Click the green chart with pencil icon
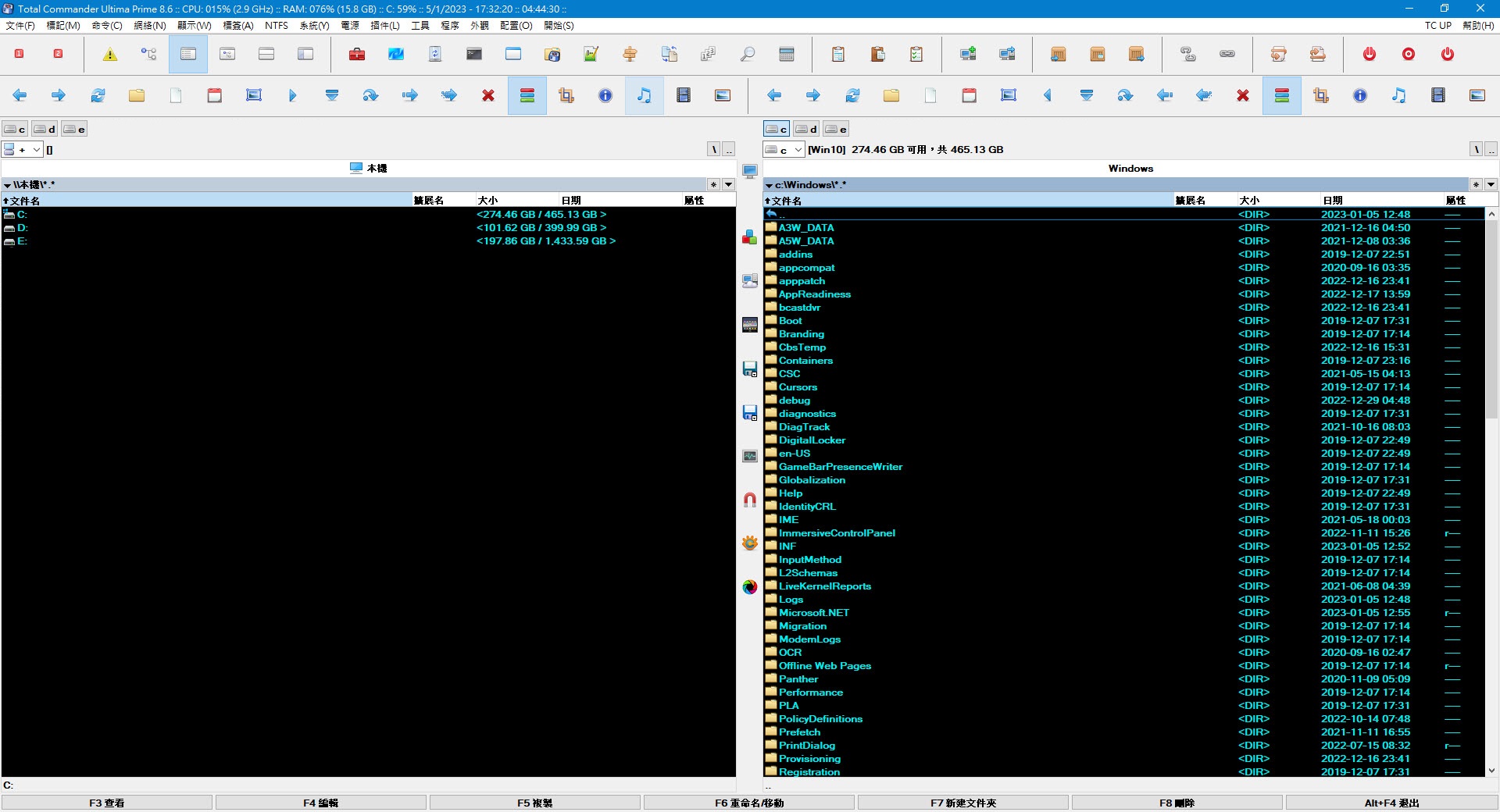 [x=591, y=54]
